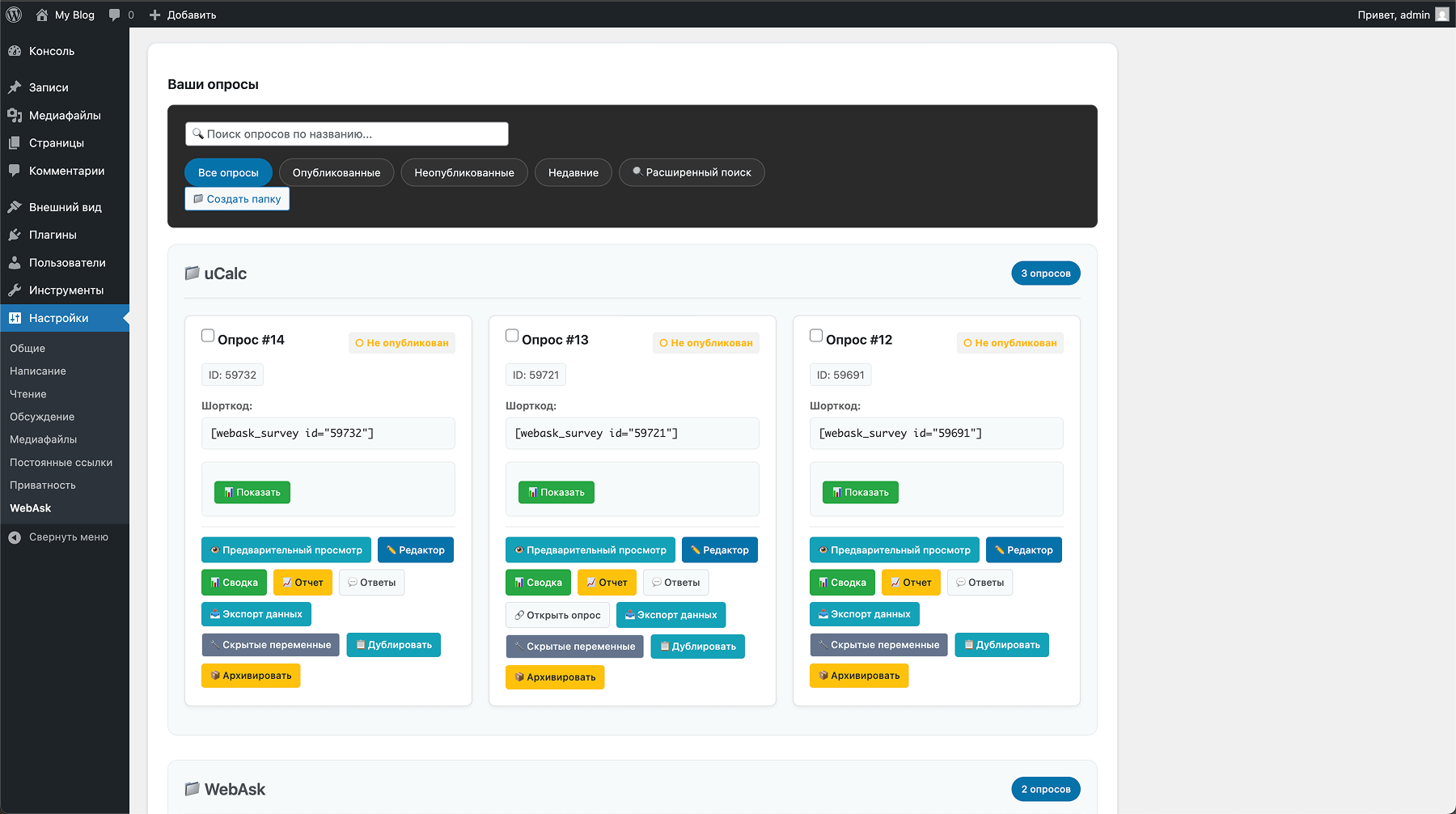Click the Медиафайлы media icon
Image resolution: width=1456 pixels, height=814 pixels.
tap(15, 115)
